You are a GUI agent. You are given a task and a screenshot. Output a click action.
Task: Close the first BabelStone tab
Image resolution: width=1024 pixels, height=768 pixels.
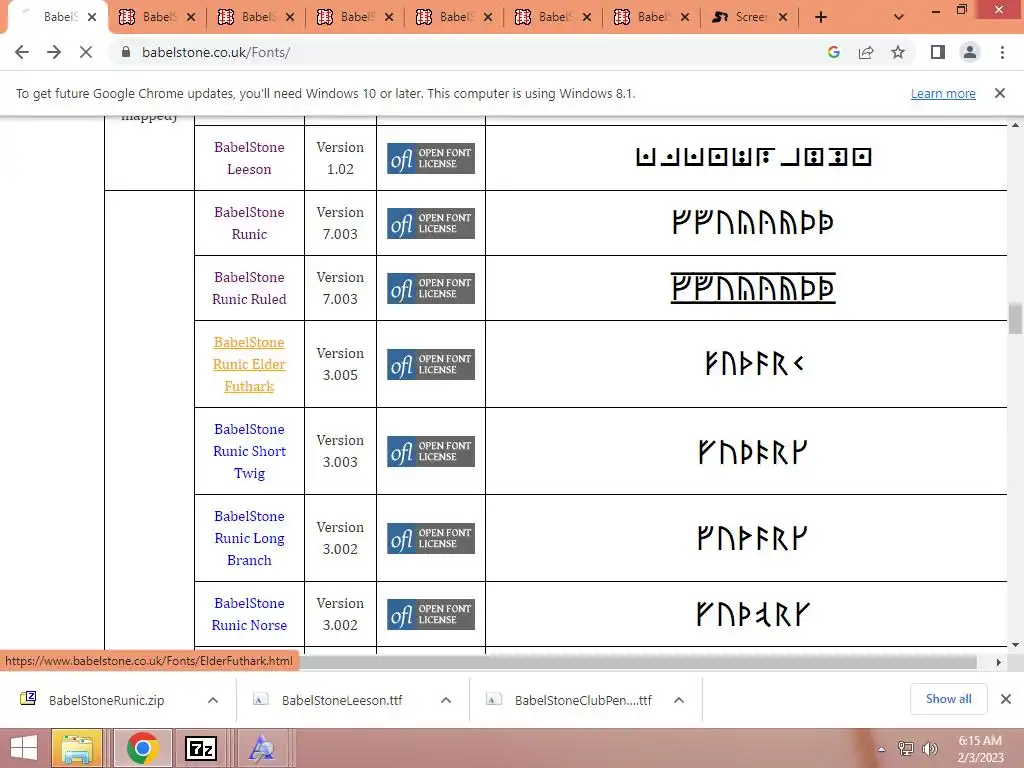(92, 17)
